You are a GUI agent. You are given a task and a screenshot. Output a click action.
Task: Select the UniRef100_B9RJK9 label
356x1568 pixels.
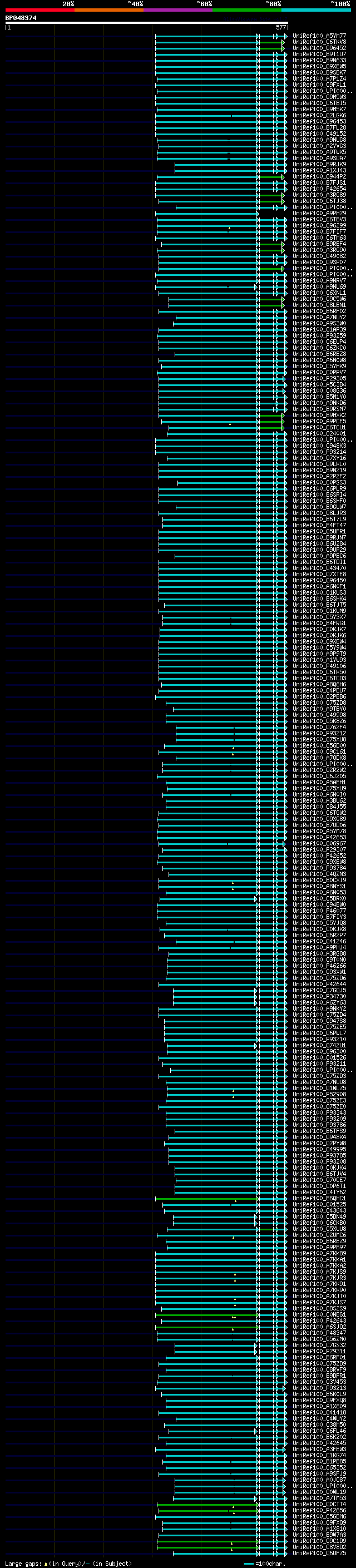click(x=319, y=164)
